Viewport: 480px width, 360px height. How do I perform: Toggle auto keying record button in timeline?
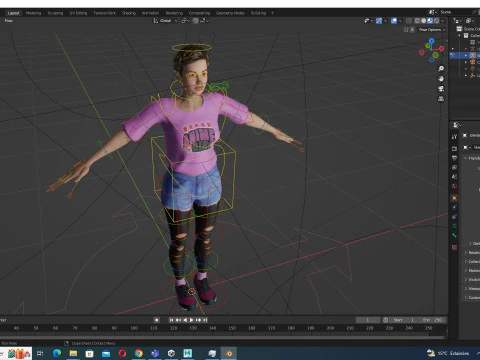[x=156, y=320]
